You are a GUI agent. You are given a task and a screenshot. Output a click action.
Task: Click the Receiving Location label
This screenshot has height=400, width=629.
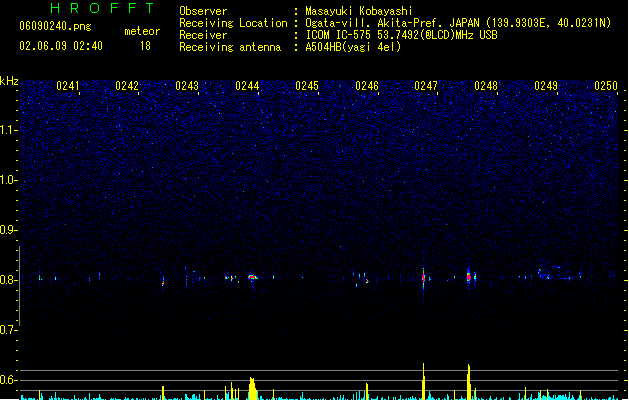(x=233, y=23)
